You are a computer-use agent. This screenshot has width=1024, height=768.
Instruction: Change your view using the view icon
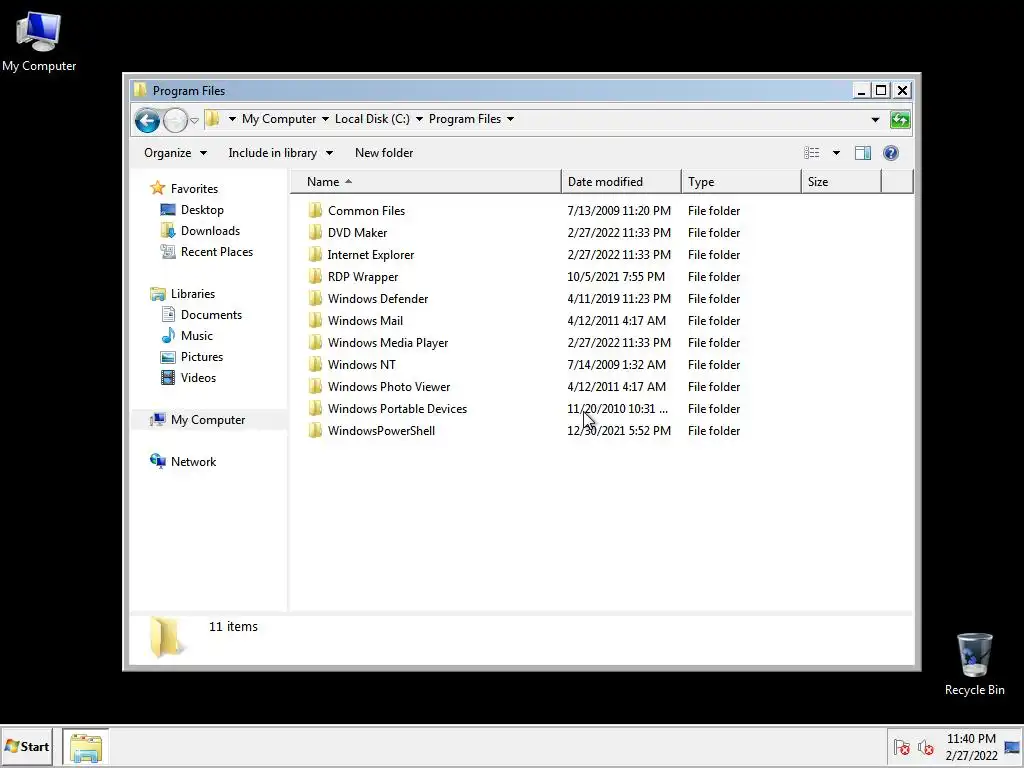(812, 153)
